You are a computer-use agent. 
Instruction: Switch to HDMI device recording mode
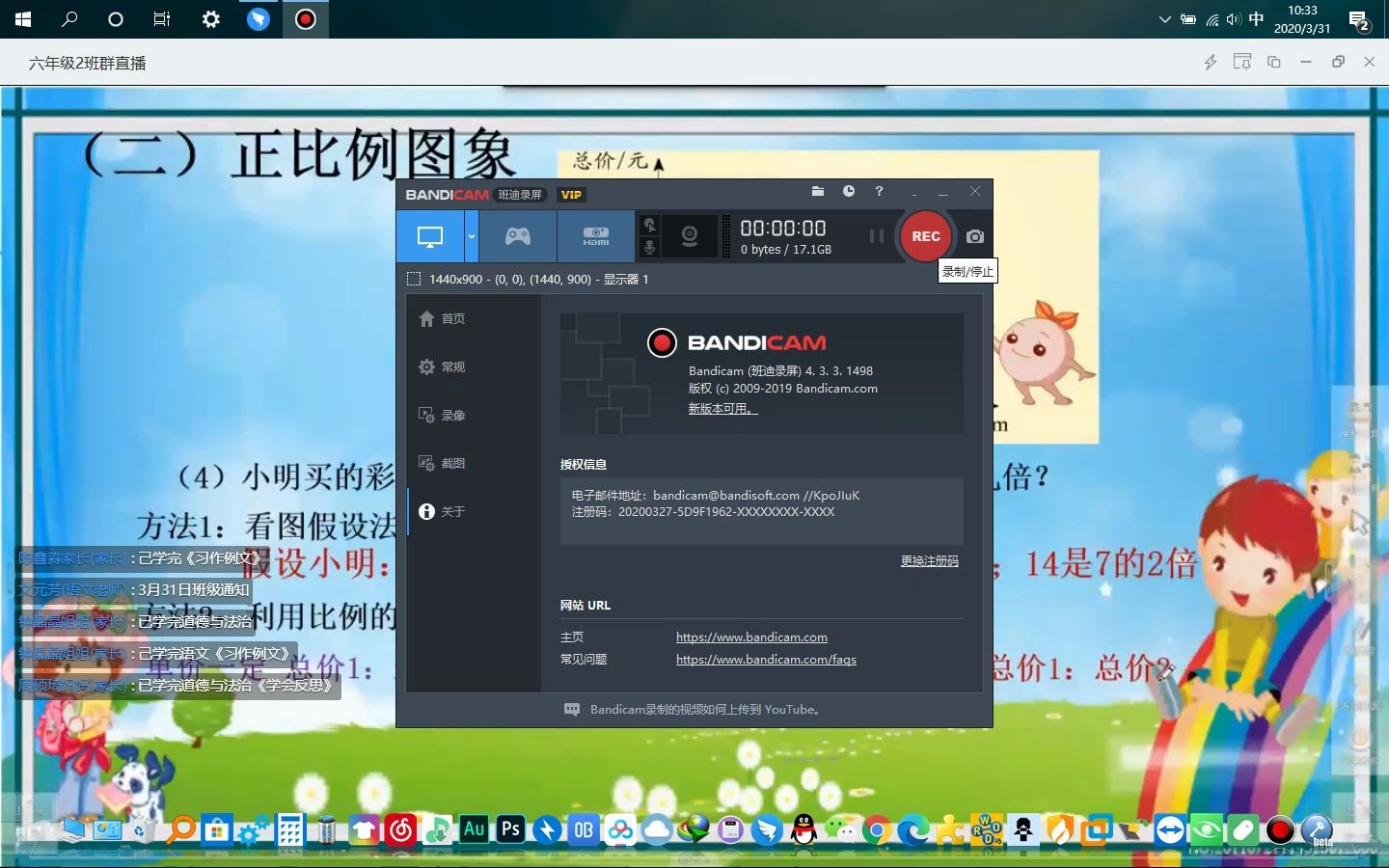[595, 236]
